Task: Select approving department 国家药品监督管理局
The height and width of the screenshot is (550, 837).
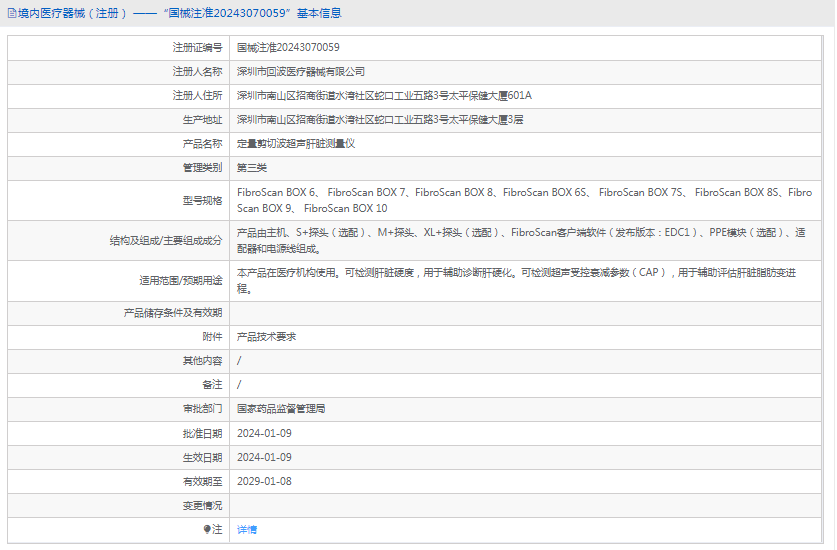Action: coord(281,408)
